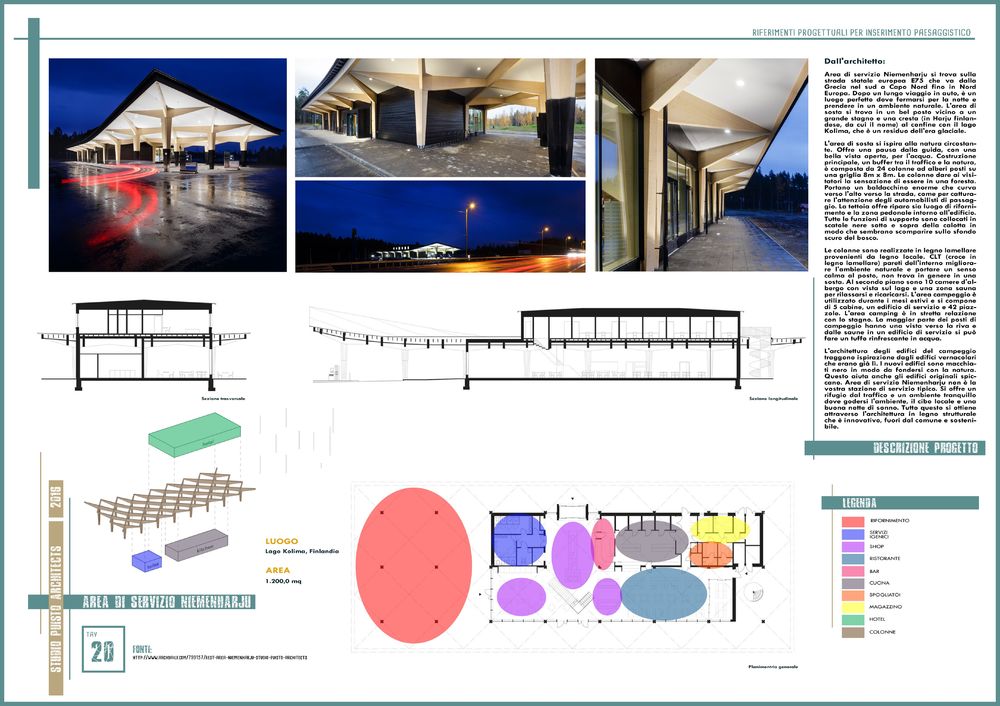
Task: Click the gray box in axonometric diagram
Action: pyautogui.click(x=196, y=545)
